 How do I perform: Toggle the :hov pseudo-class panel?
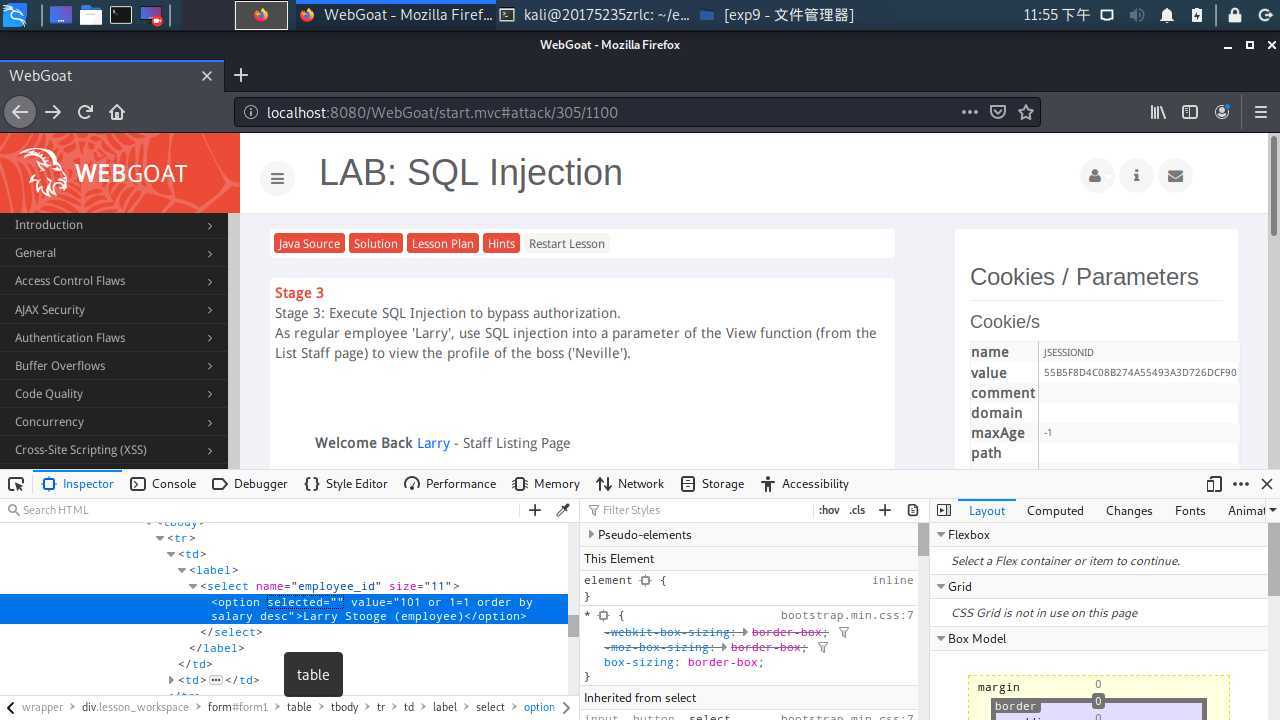tap(829, 510)
